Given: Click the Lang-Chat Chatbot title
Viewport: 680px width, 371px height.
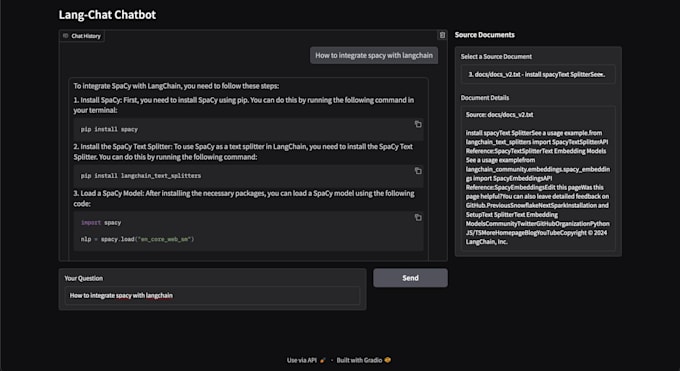Looking at the screenshot, I should click(x=107, y=15).
